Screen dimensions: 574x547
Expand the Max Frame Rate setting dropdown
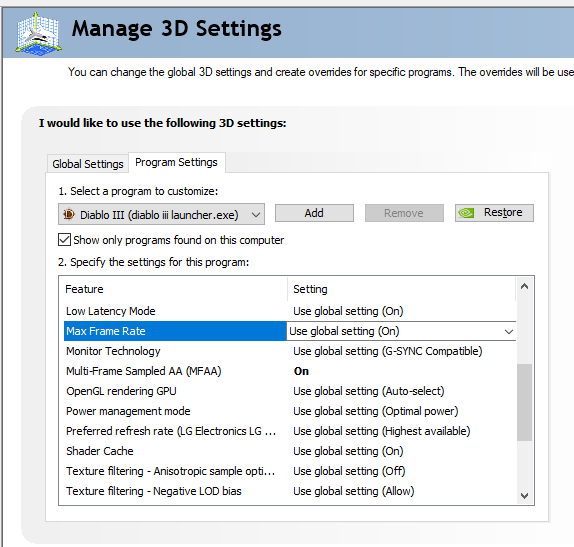508,332
